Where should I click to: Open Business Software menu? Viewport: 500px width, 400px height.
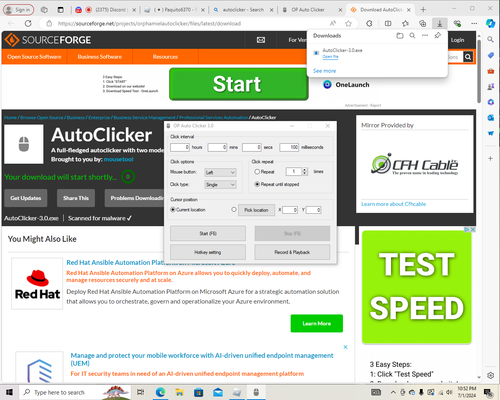pyautogui.click(x=100, y=57)
